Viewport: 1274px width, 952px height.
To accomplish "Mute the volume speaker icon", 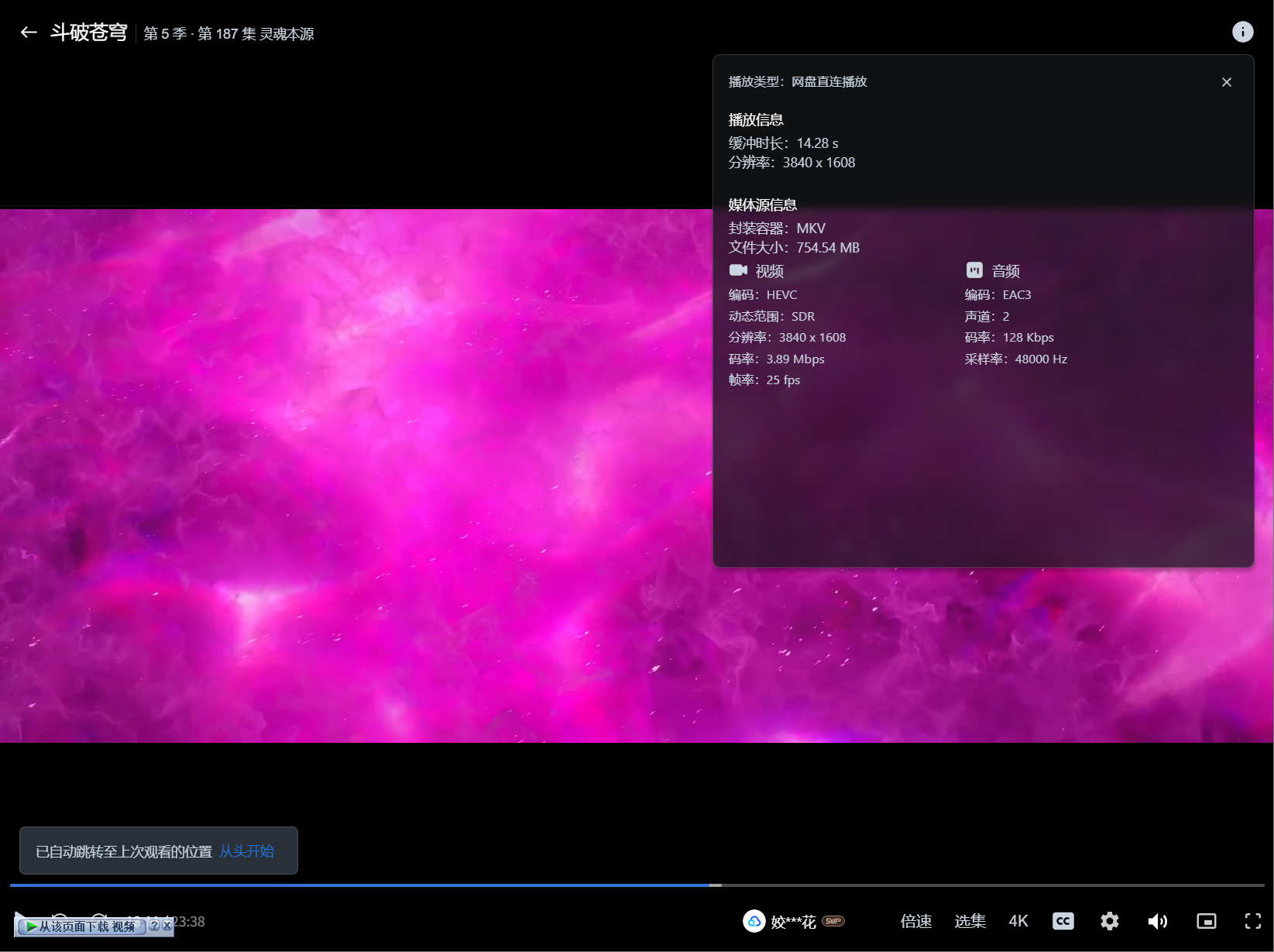I will coord(1158,921).
